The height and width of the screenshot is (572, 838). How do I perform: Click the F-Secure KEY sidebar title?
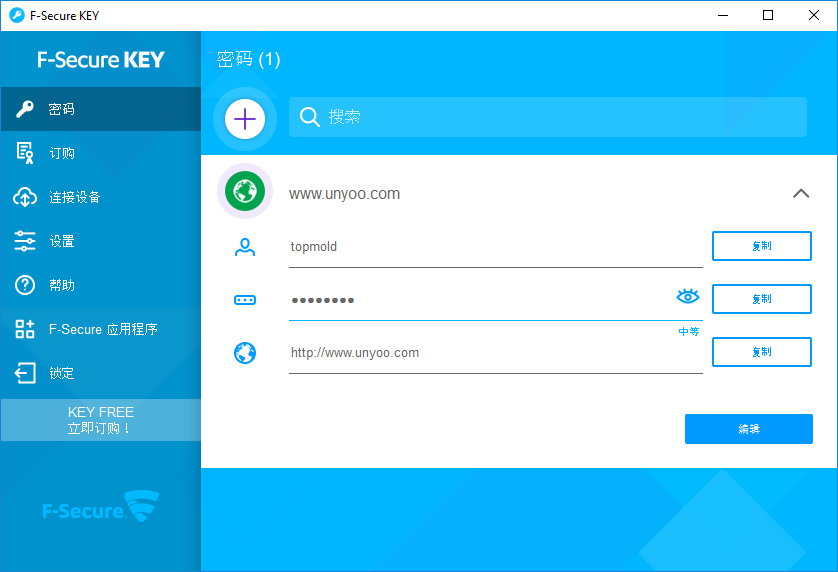point(100,59)
